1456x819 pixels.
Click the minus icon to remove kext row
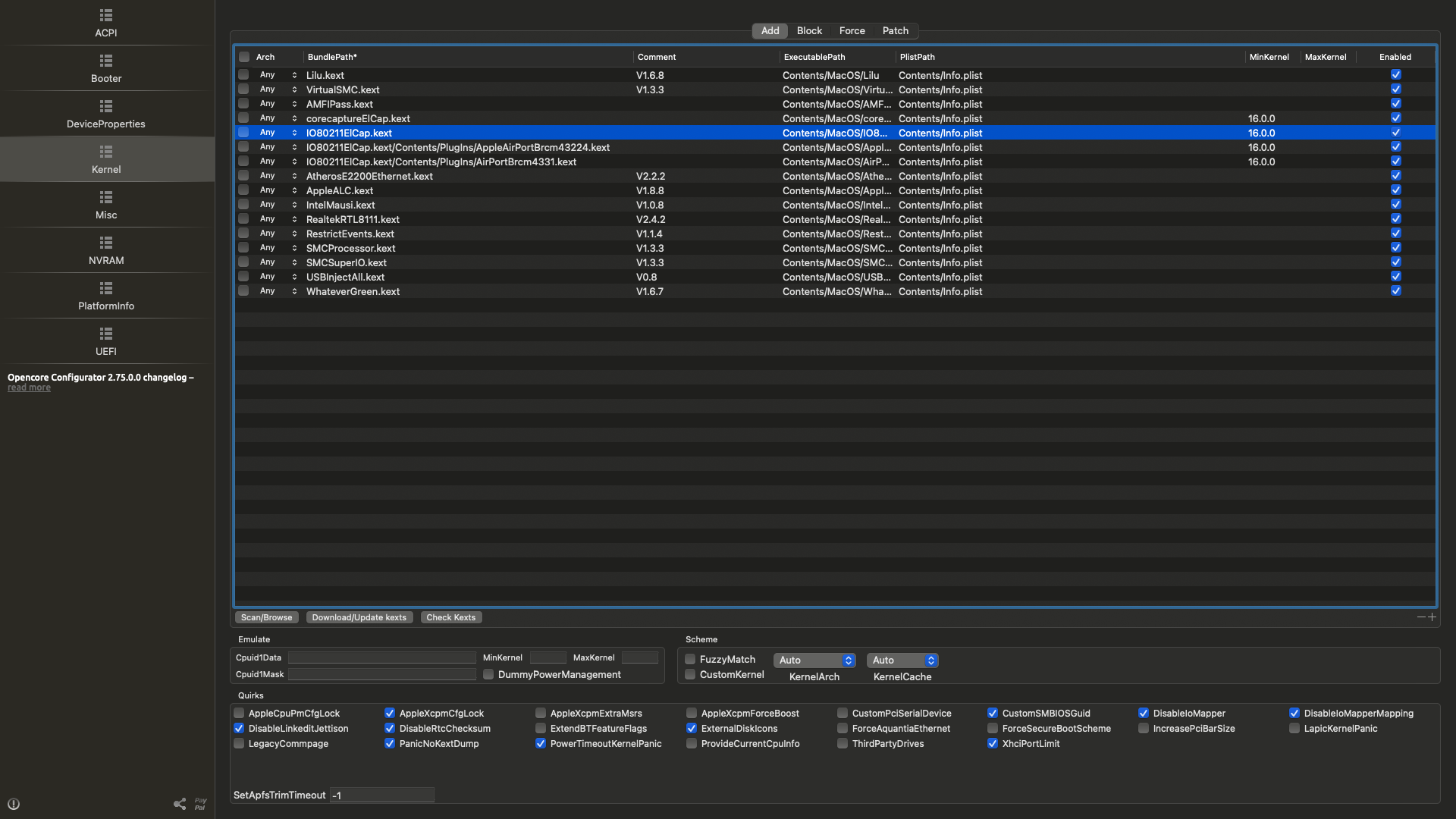click(x=1421, y=617)
